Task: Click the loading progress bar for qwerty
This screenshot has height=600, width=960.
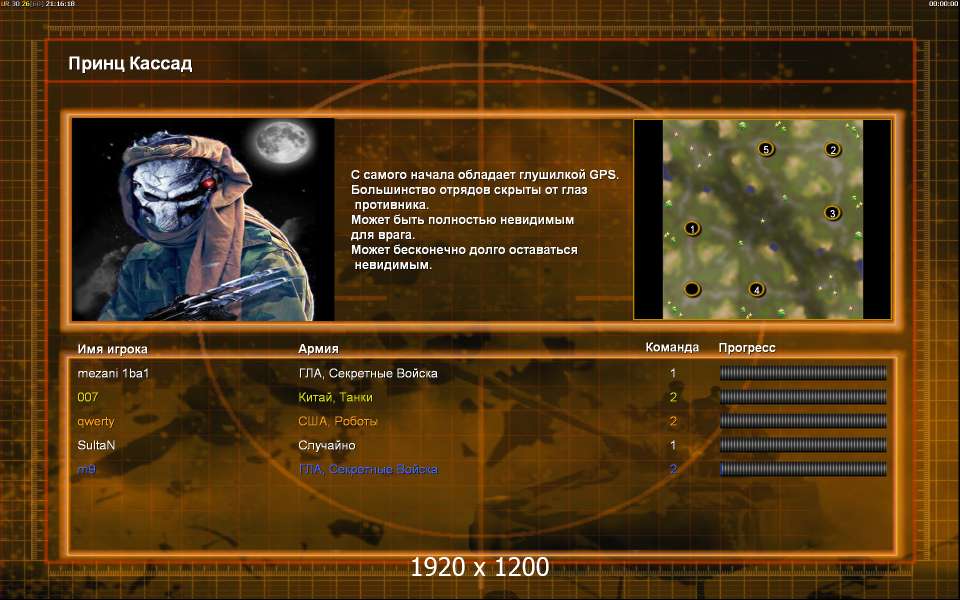Action: pyautogui.click(x=803, y=421)
